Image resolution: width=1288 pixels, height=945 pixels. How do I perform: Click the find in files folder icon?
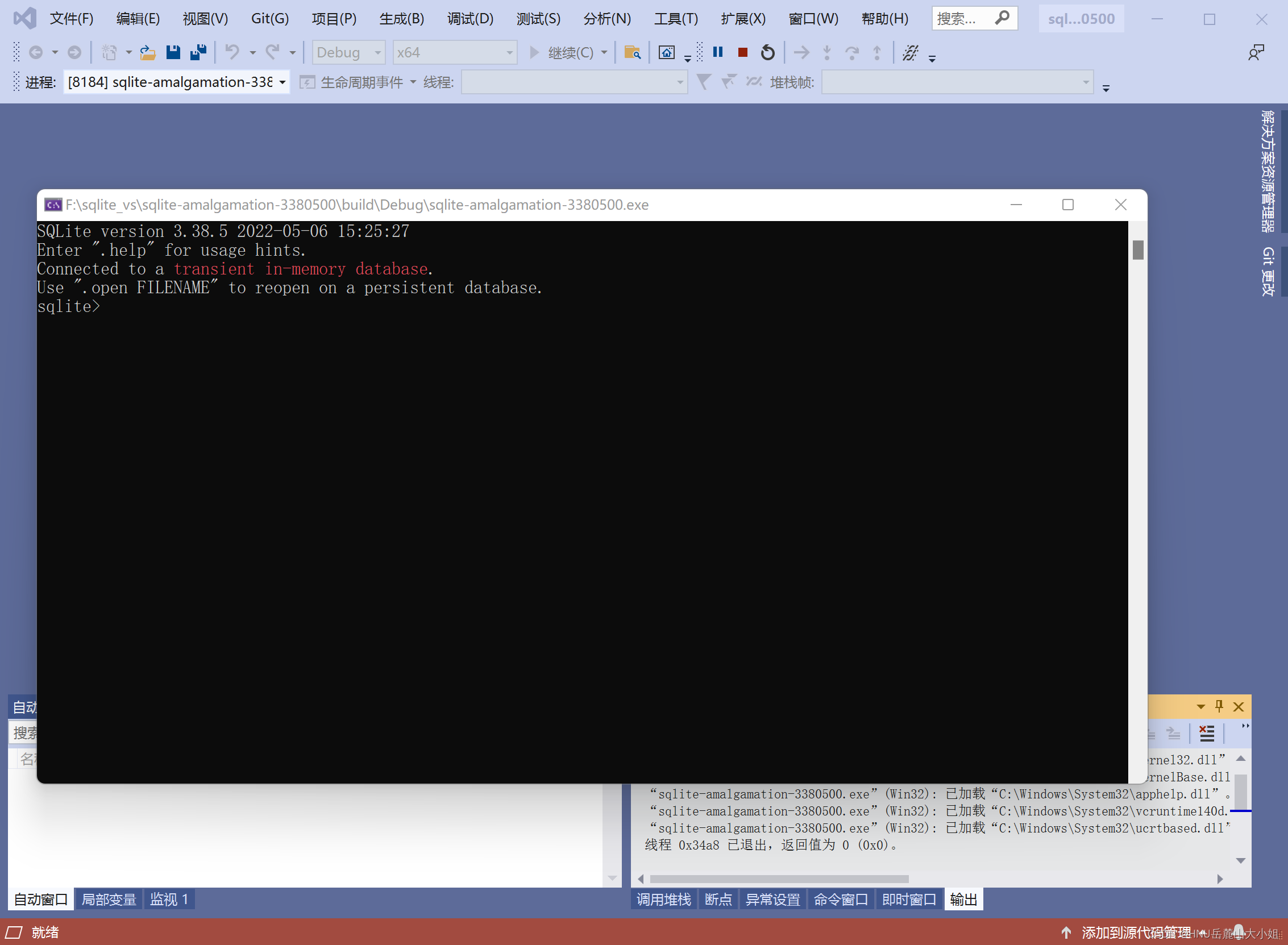coord(632,53)
